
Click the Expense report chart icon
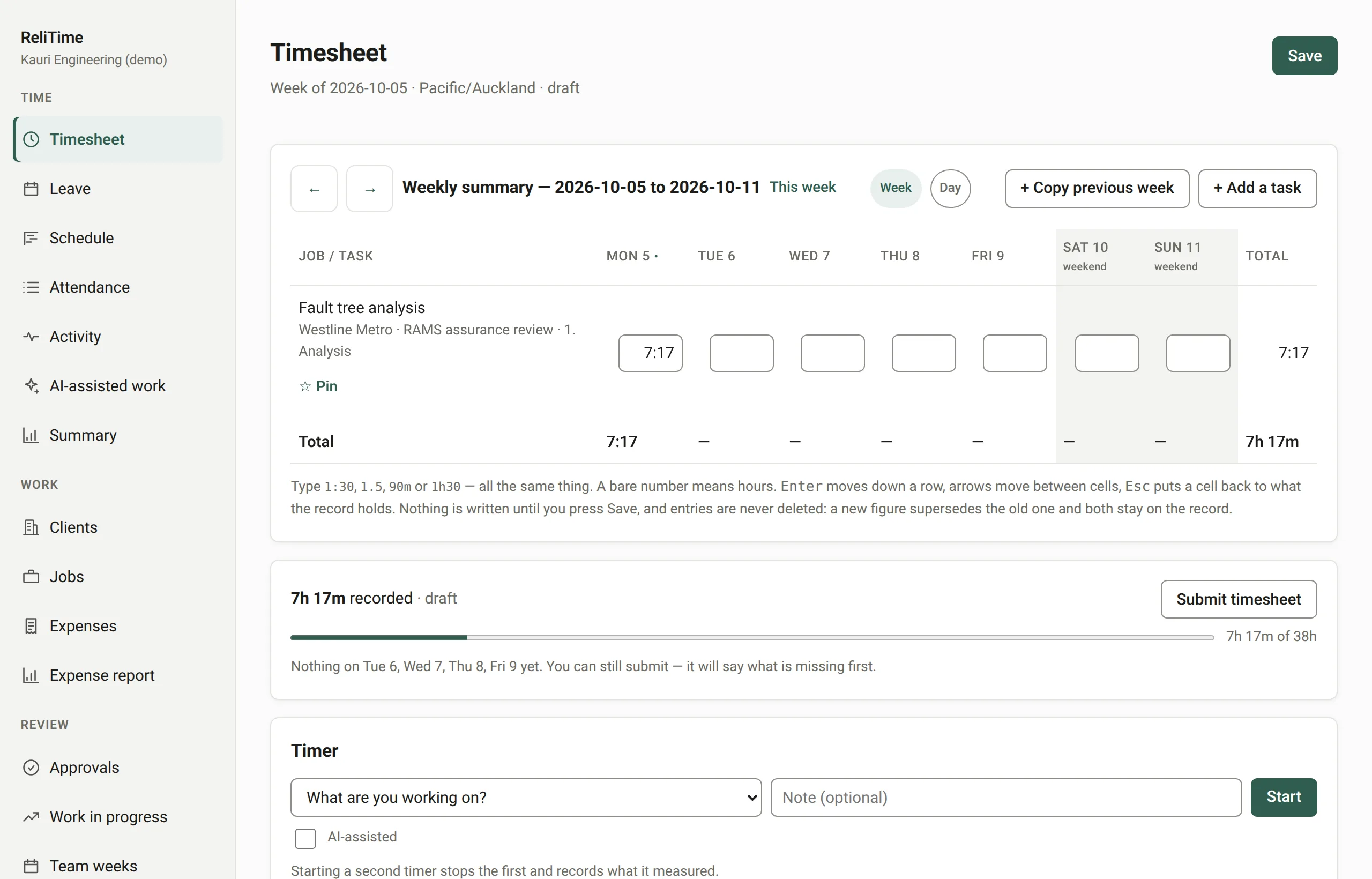(31, 675)
